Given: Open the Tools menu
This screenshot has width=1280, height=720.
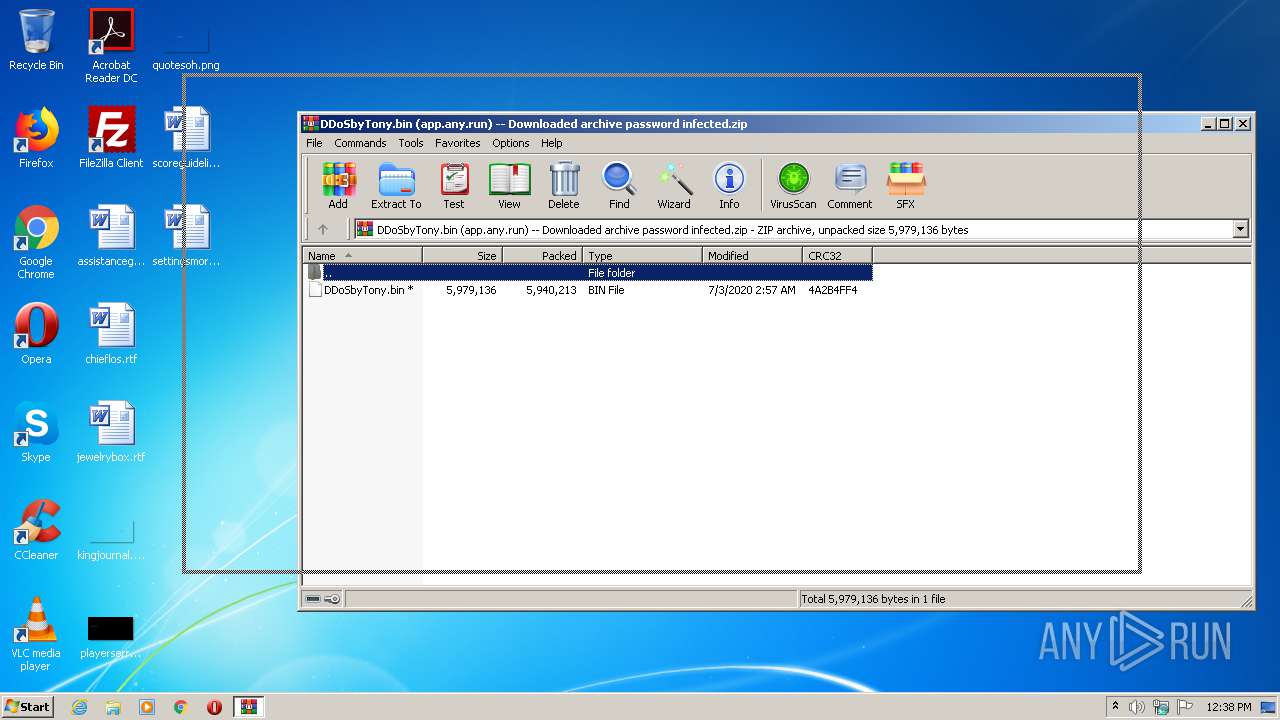Looking at the screenshot, I should click(411, 143).
